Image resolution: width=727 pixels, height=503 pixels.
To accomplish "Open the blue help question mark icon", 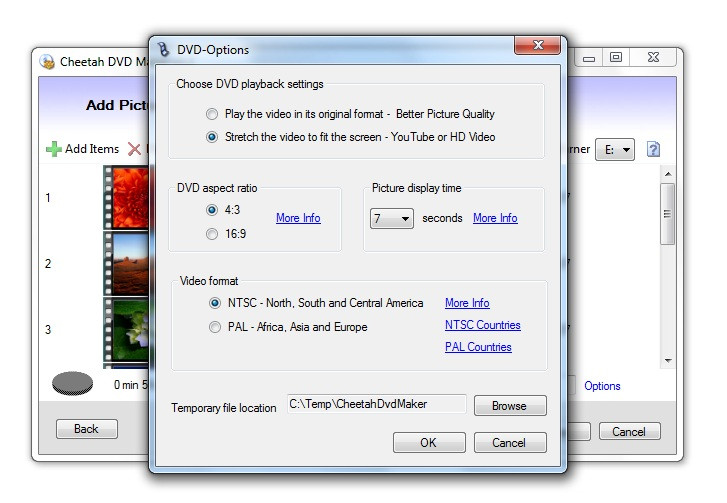I will coord(653,149).
